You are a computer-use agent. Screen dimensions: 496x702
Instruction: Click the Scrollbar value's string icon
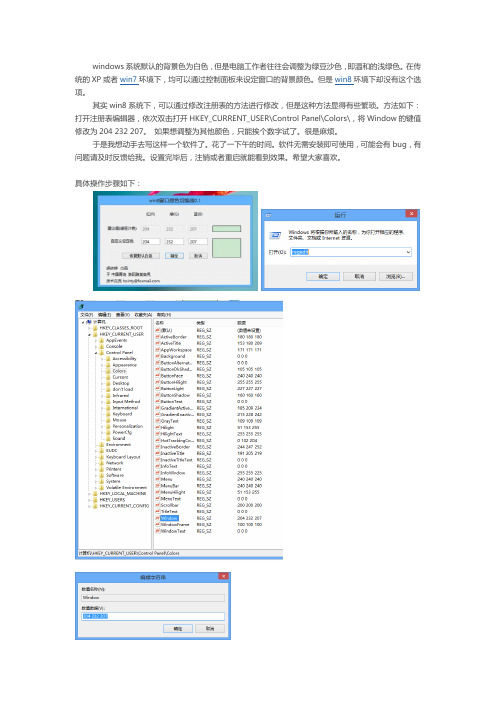coord(158,505)
